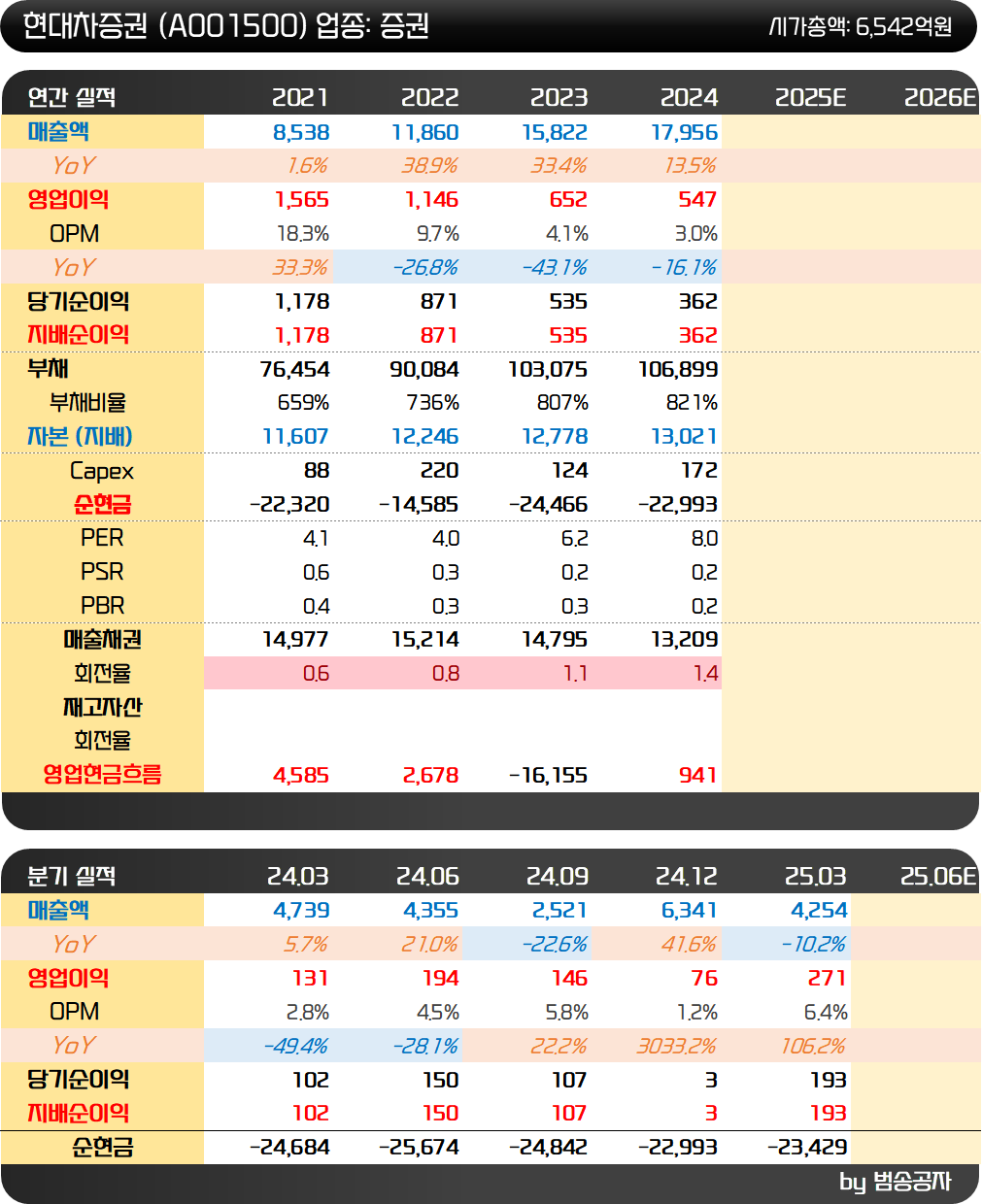The image size is (982, 1204).
Task: Click the 2023 column header
Action: coord(559,97)
